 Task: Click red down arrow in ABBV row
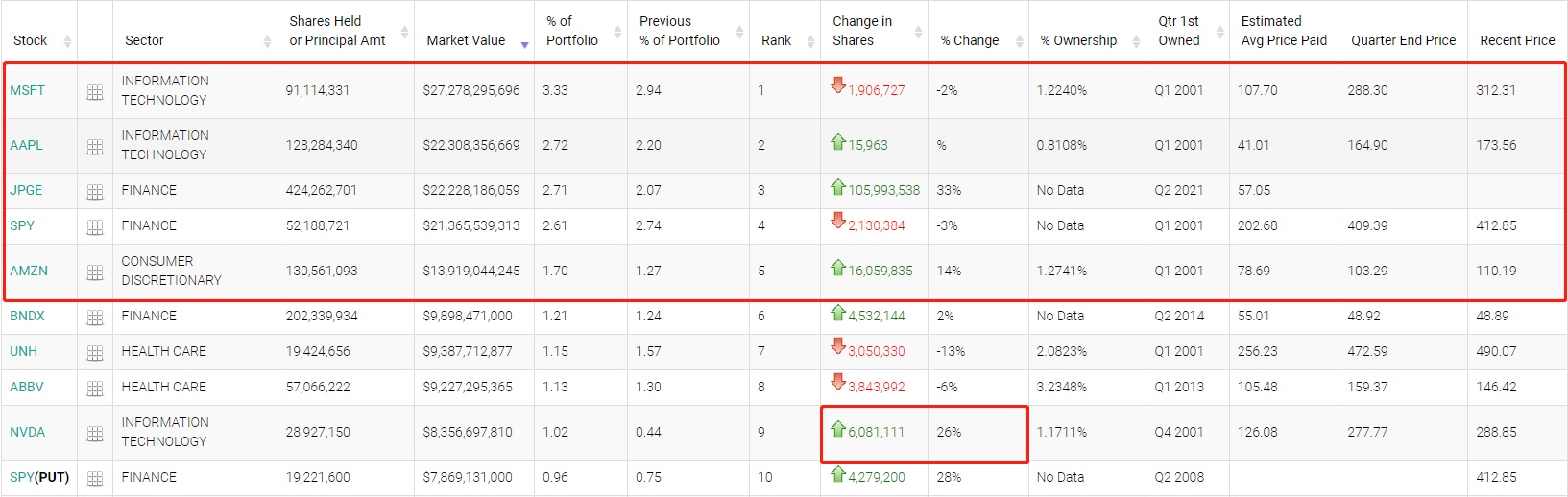[x=838, y=382]
